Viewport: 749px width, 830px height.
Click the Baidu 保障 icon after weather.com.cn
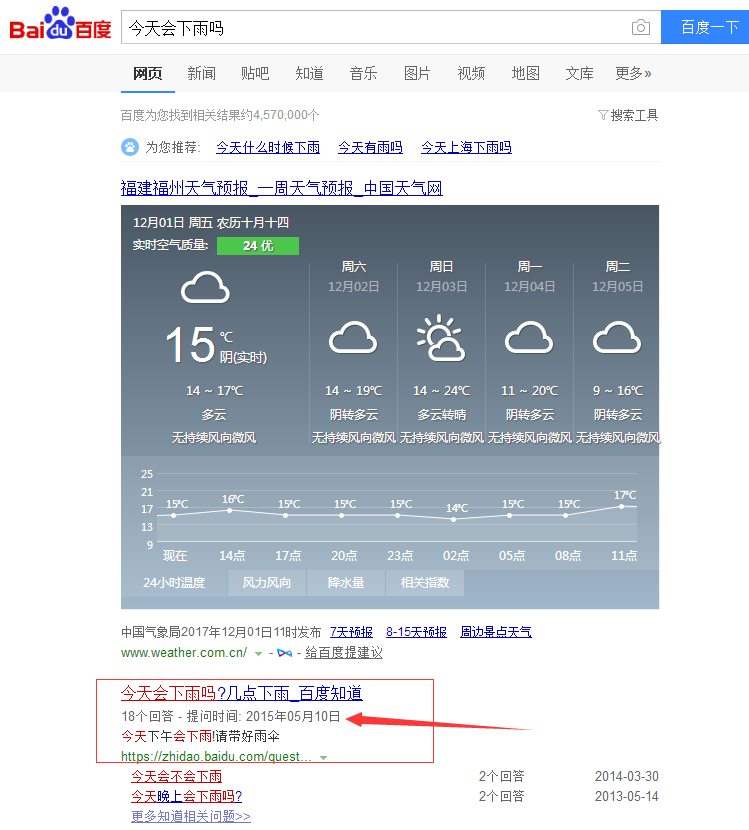[285, 653]
